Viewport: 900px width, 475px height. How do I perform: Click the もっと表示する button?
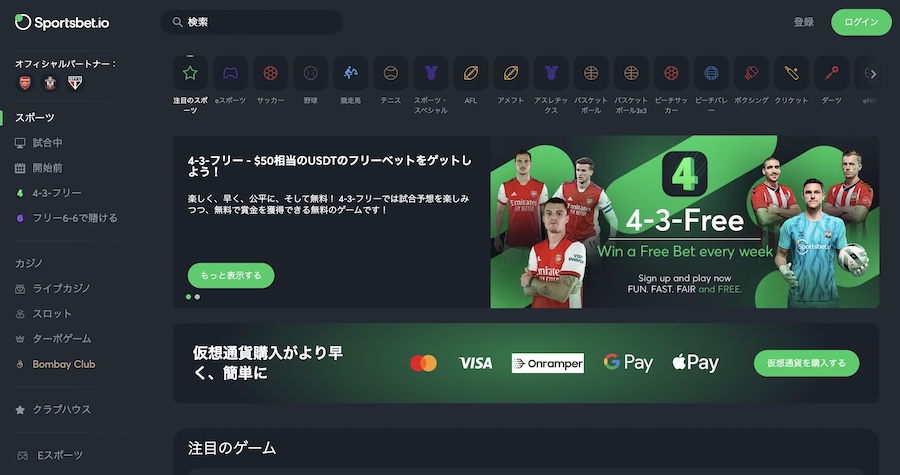tap(231, 275)
